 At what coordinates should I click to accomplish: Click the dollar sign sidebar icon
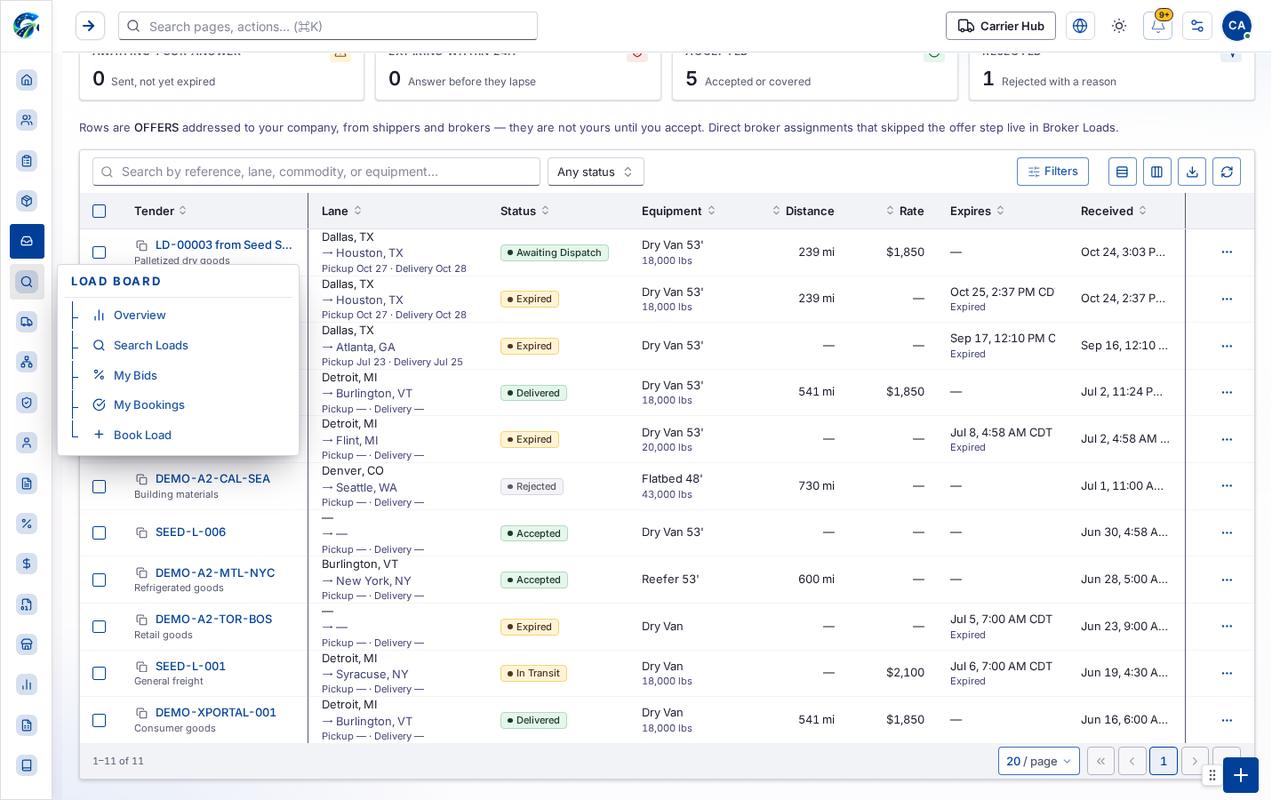27,564
